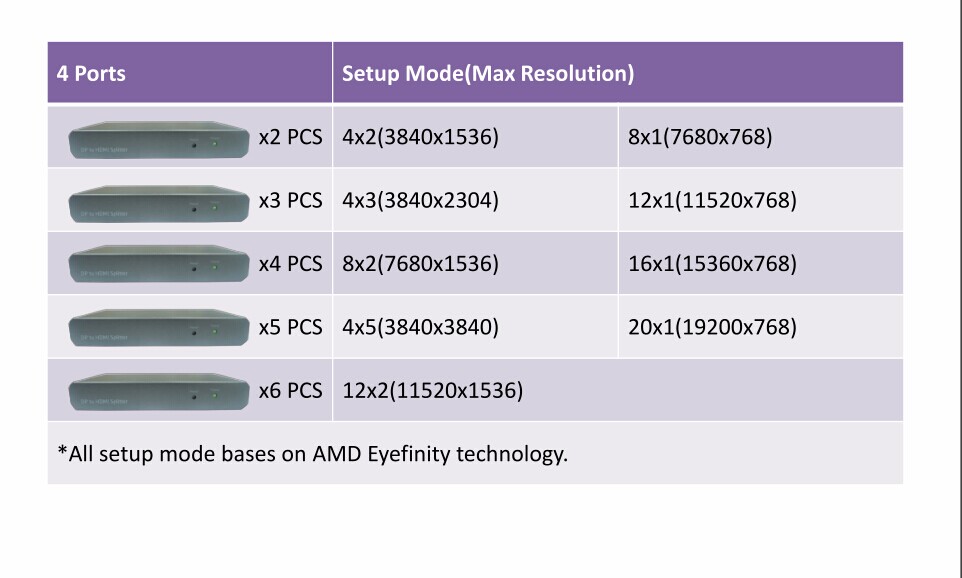
Task: Select the Setup Mode(Max Resolution) header
Action: tap(618, 72)
